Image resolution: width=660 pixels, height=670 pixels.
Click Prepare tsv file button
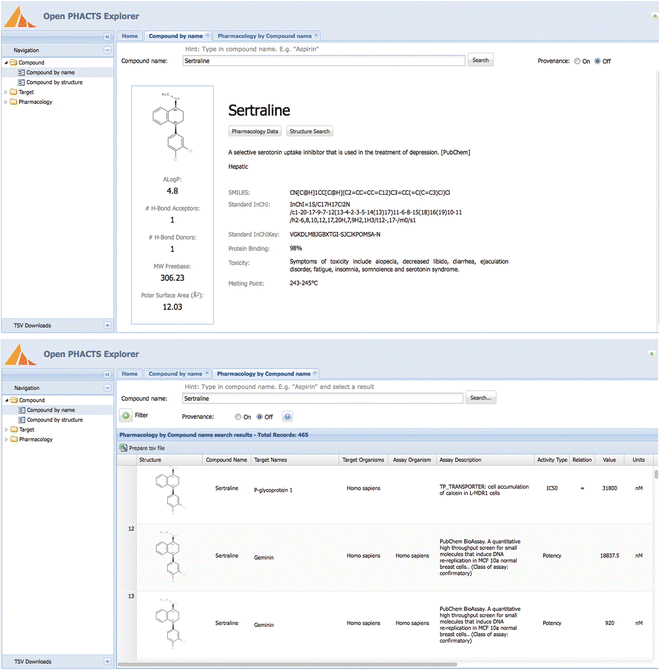point(143,448)
